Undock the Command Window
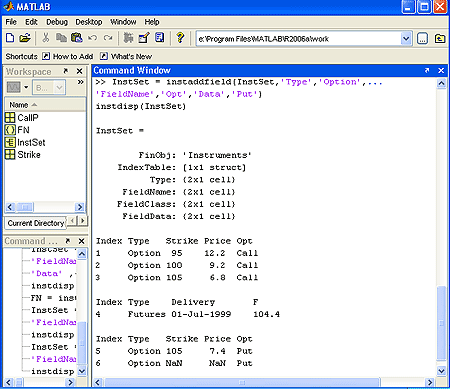Image resolution: width=450 pixels, height=389 pixels. pyautogui.click(x=427, y=70)
